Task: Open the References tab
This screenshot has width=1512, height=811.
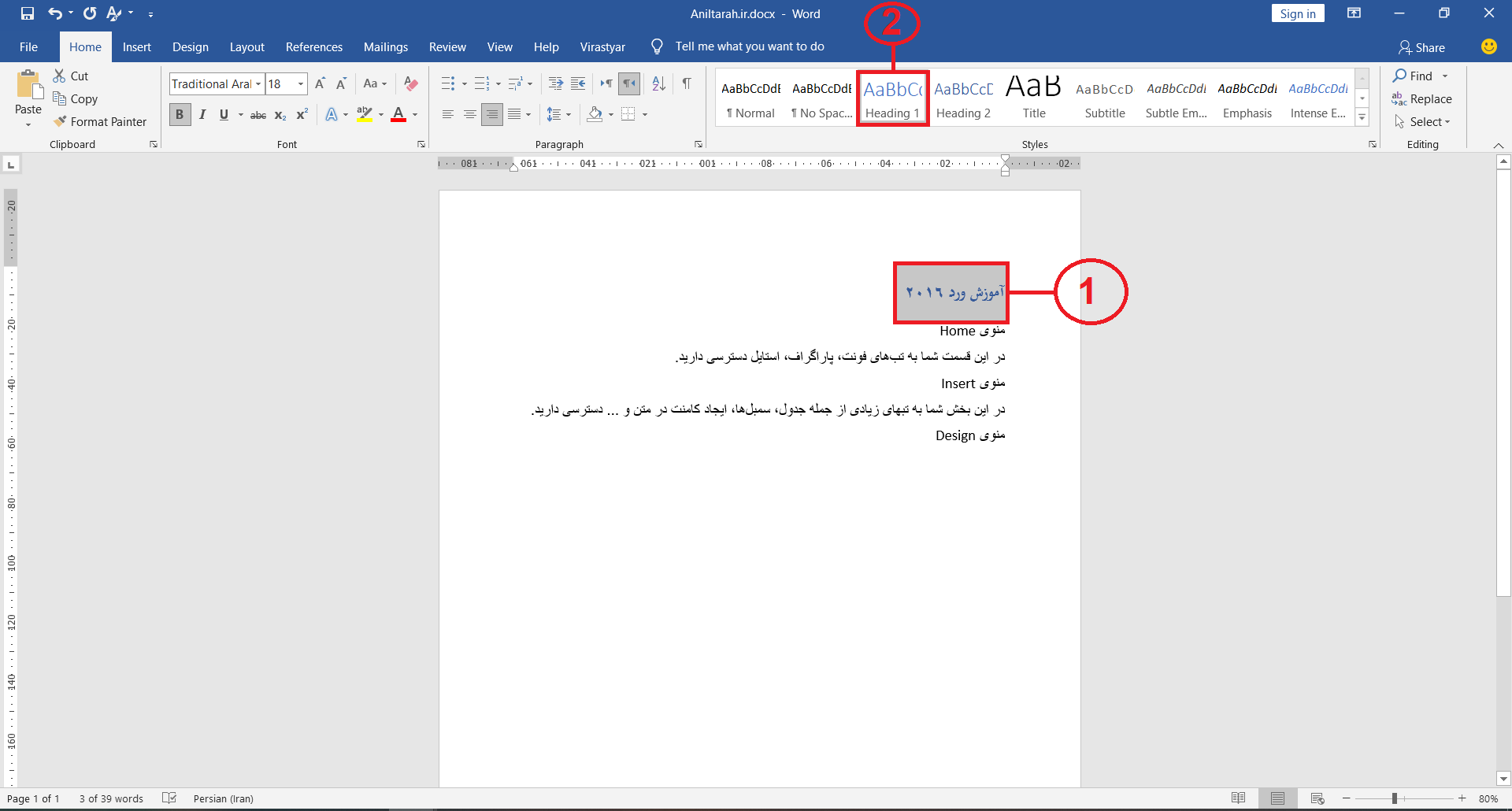Action: pyautogui.click(x=314, y=46)
